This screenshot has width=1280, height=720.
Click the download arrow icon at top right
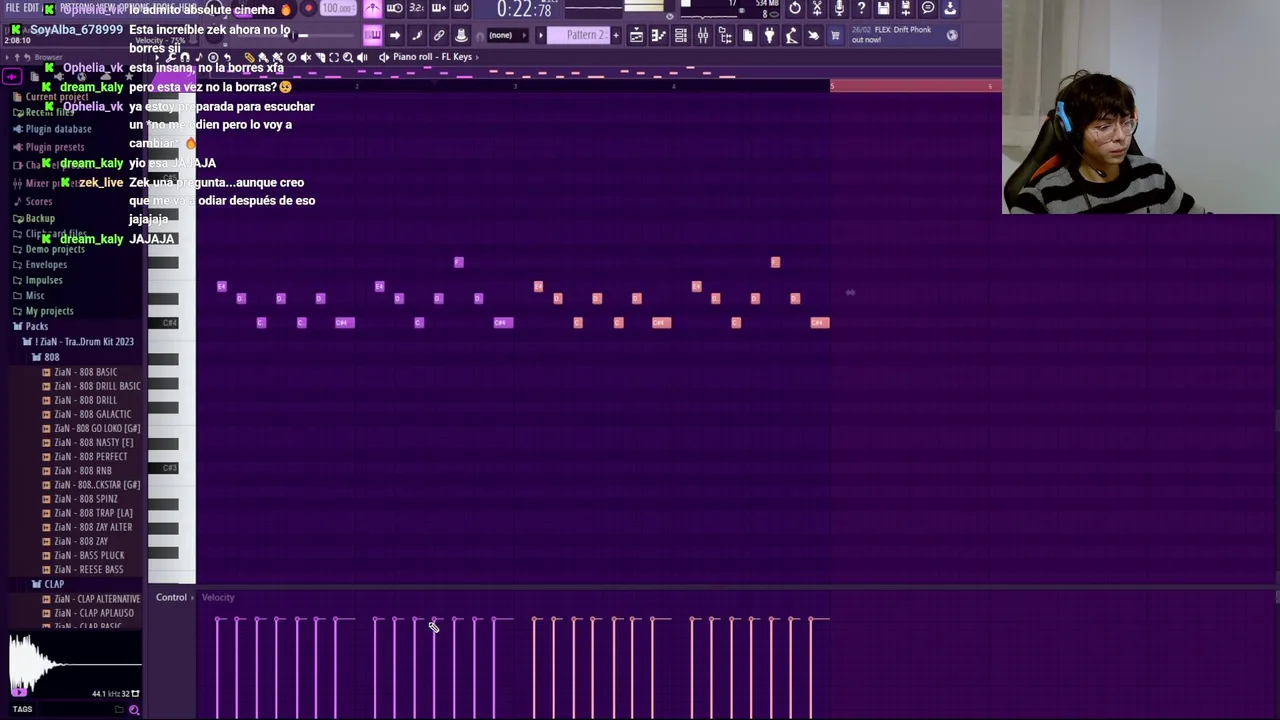(x=950, y=8)
